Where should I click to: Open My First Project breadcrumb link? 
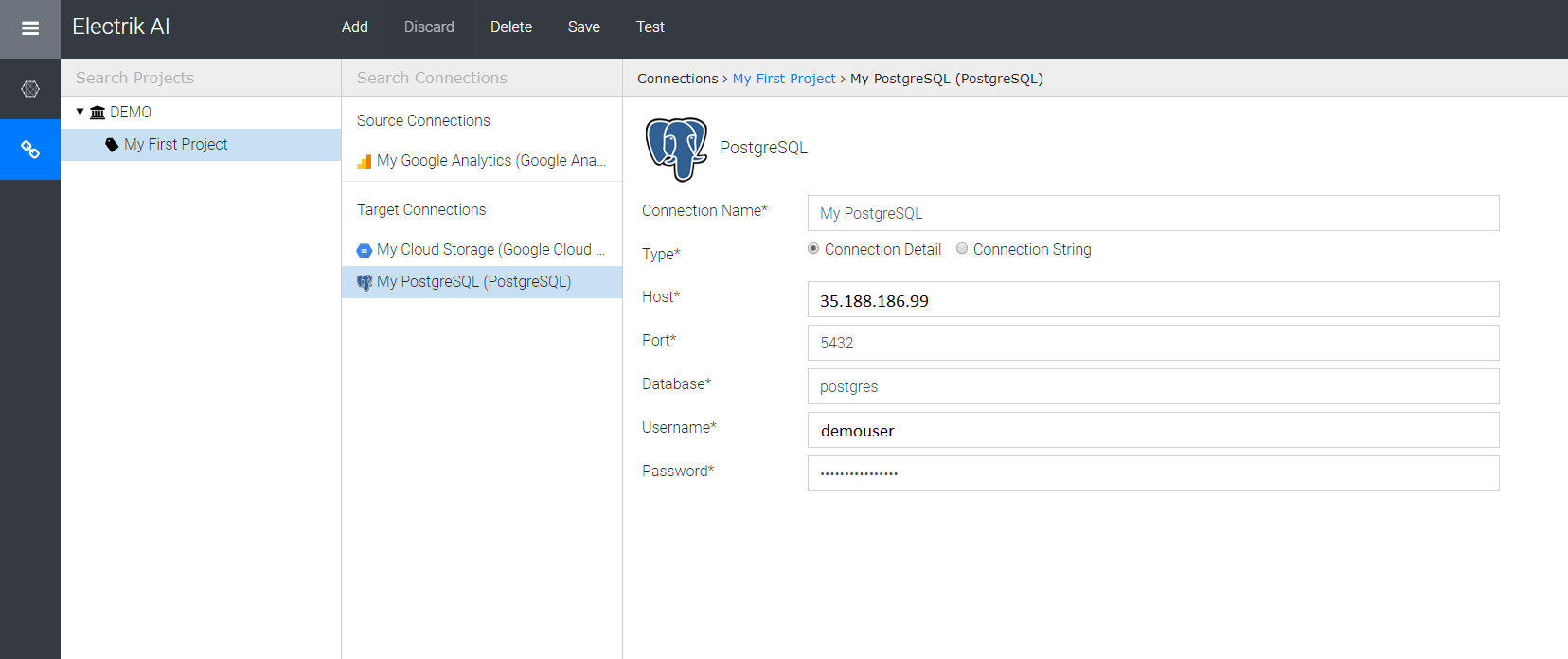(784, 79)
